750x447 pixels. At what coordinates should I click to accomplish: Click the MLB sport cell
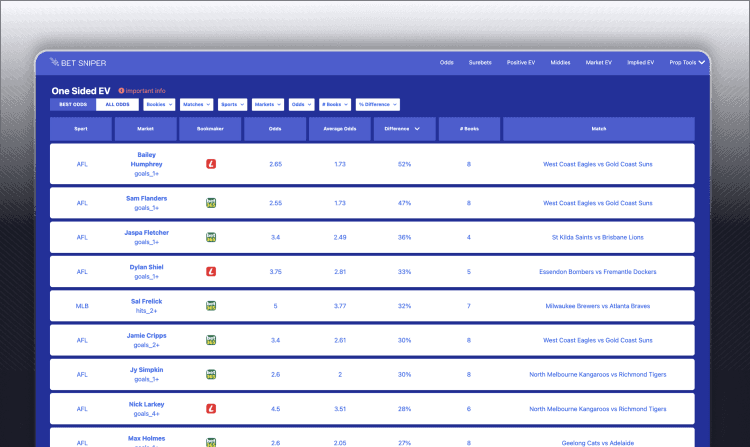click(x=82, y=306)
